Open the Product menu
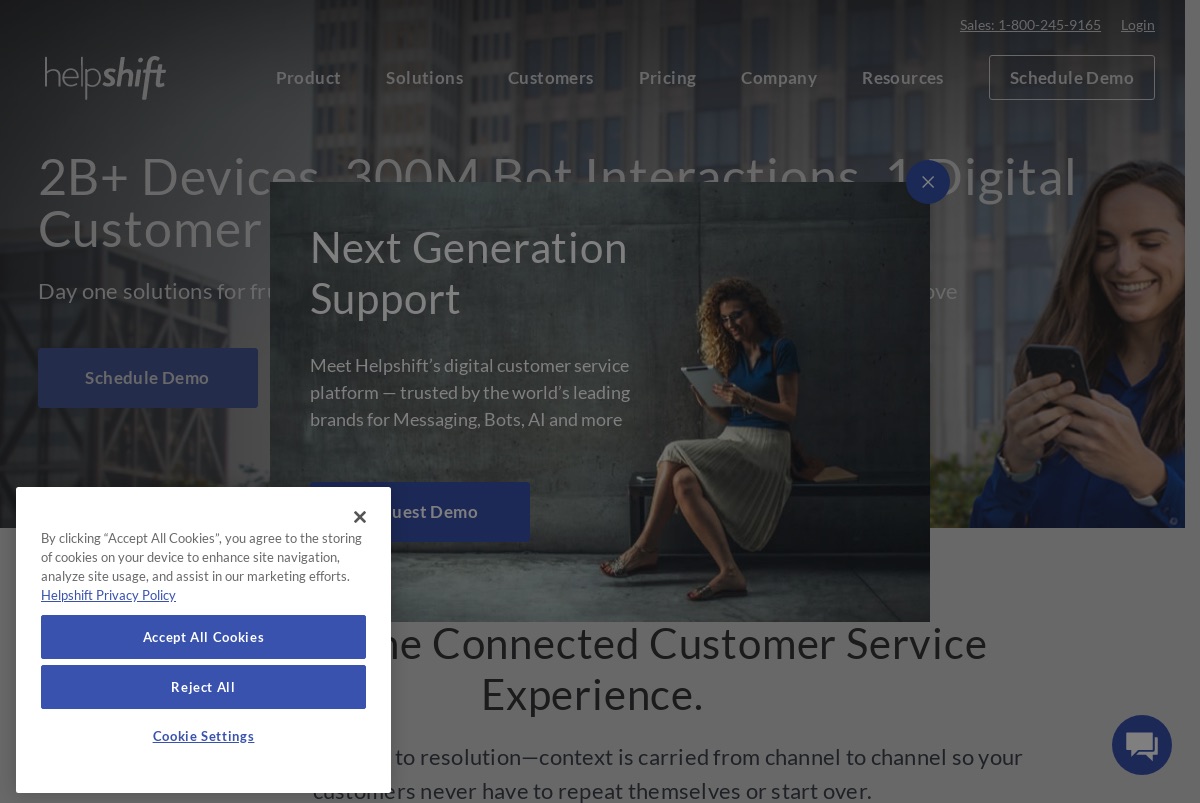The width and height of the screenshot is (1200, 803). [308, 78]
